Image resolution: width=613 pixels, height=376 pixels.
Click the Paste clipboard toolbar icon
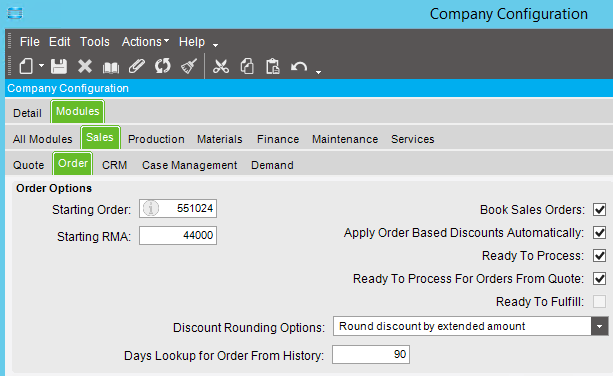(x=272, y=66)
